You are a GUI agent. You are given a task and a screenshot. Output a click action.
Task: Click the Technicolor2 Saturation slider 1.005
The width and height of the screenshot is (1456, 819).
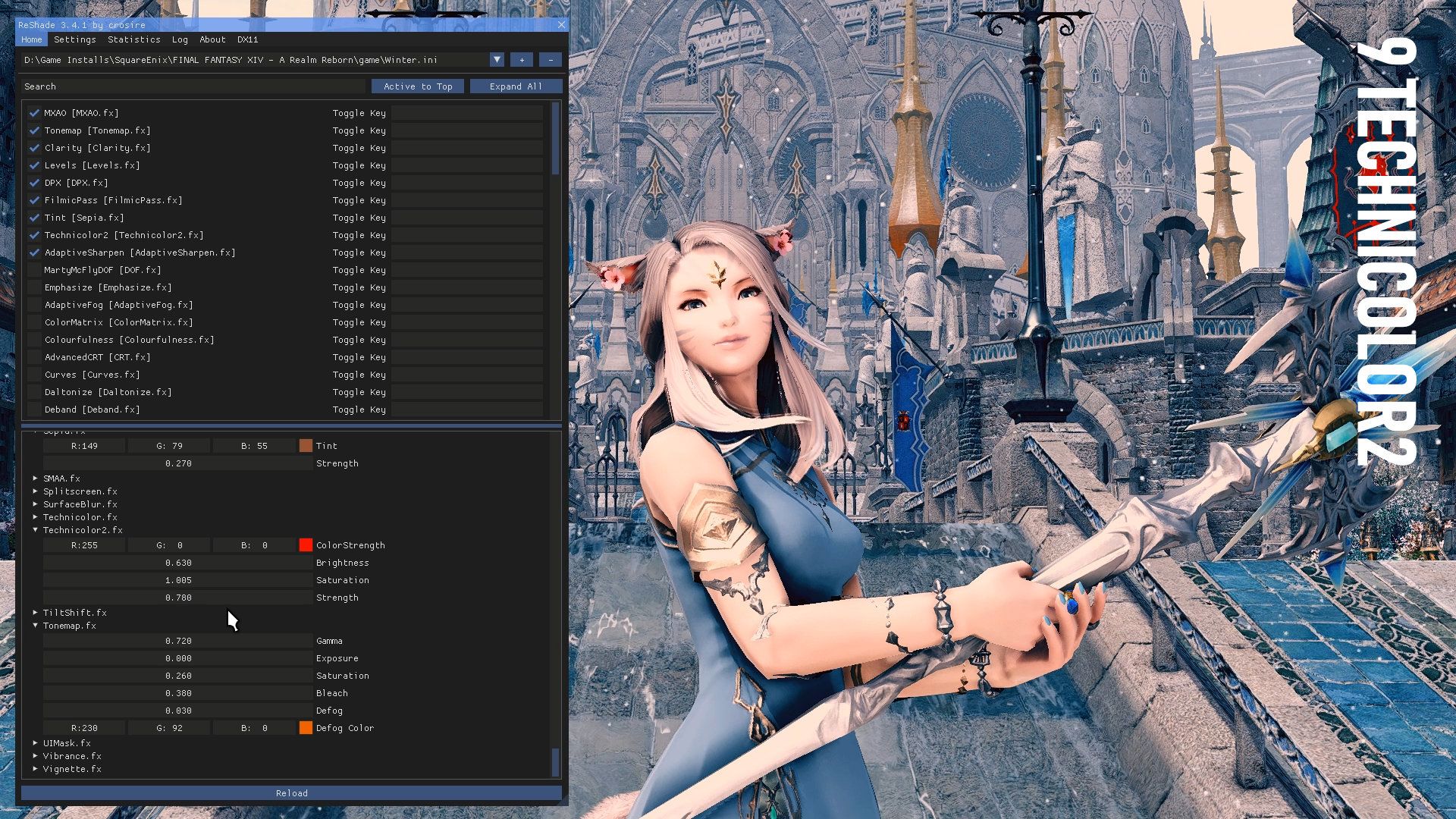point(178,580)
